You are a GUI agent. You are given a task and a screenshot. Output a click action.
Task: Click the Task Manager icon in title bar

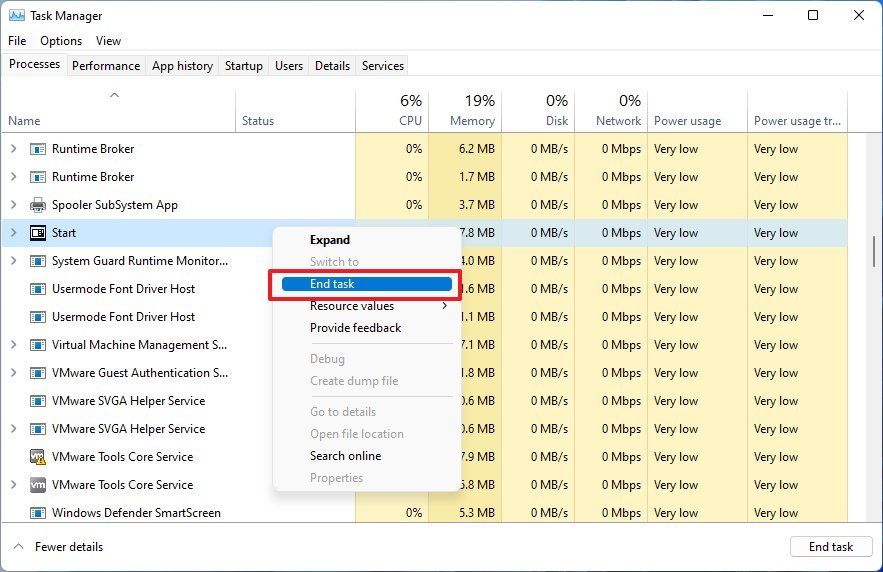pyautogui.click(x=17, y=16)
